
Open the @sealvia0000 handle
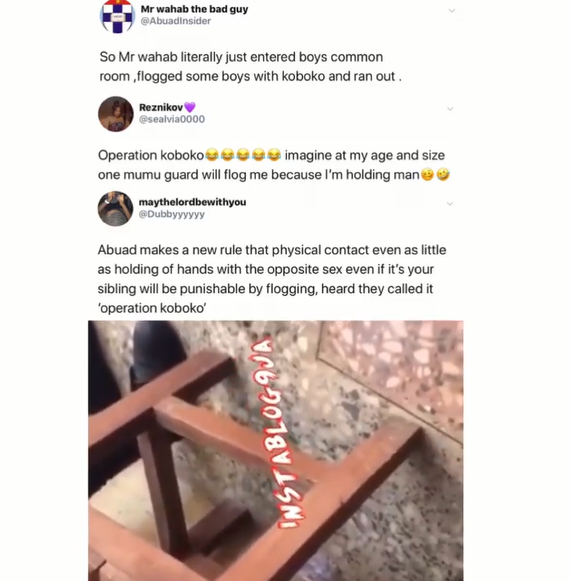coord(172,119)
